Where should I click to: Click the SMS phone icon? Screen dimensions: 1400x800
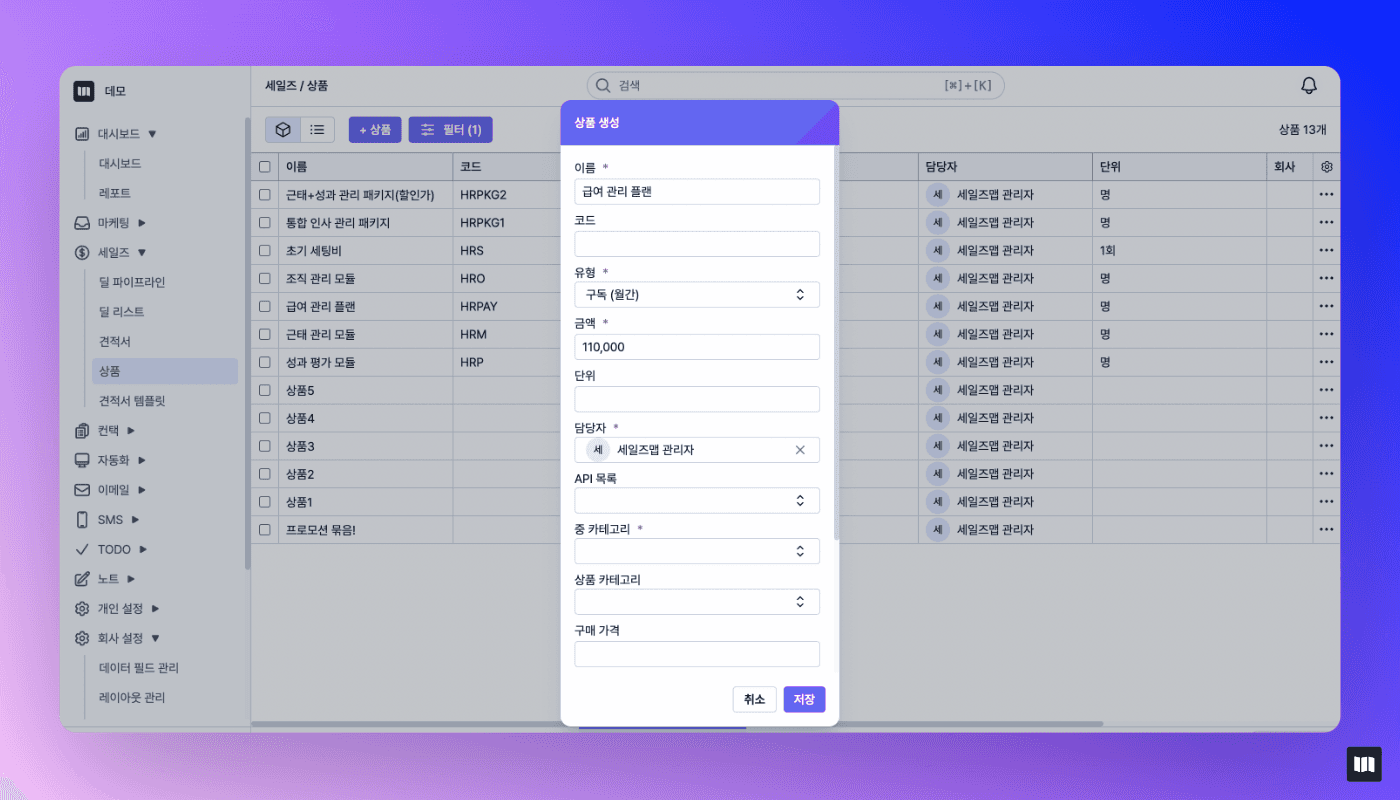[x=82, y=520]
